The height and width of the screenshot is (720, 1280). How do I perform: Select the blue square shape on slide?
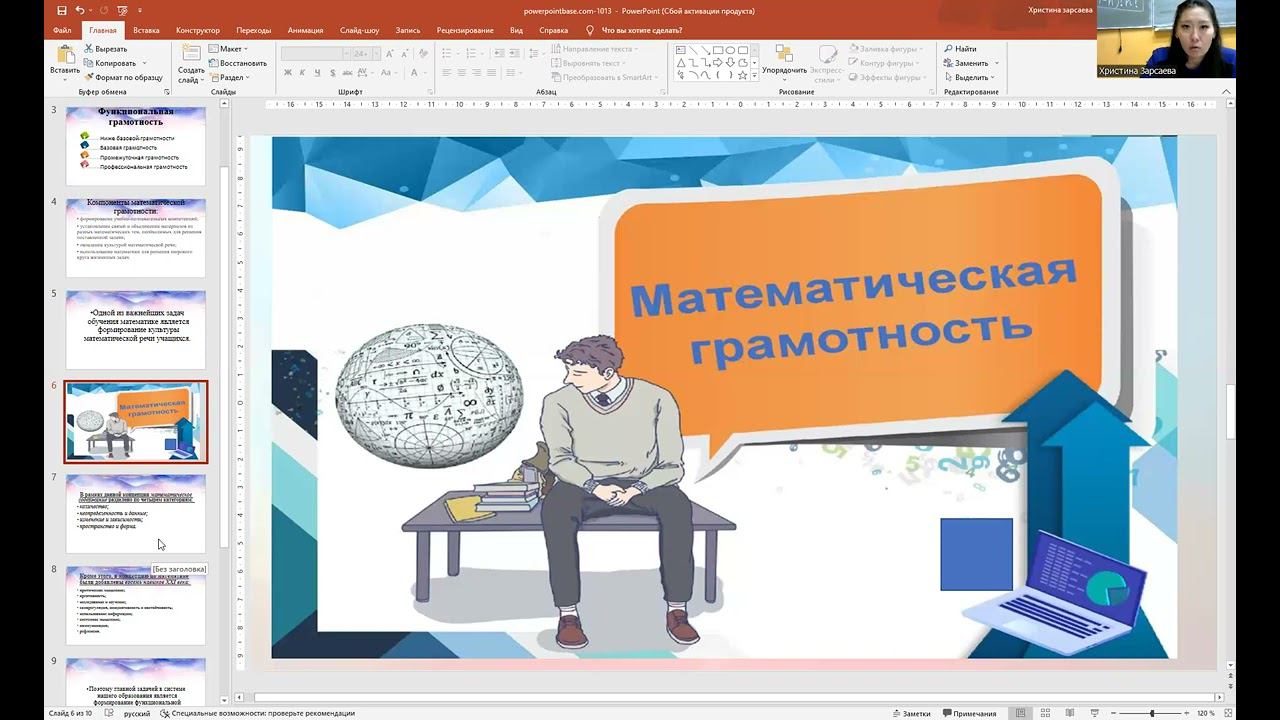pyautogui.click(x=976, y=554)
